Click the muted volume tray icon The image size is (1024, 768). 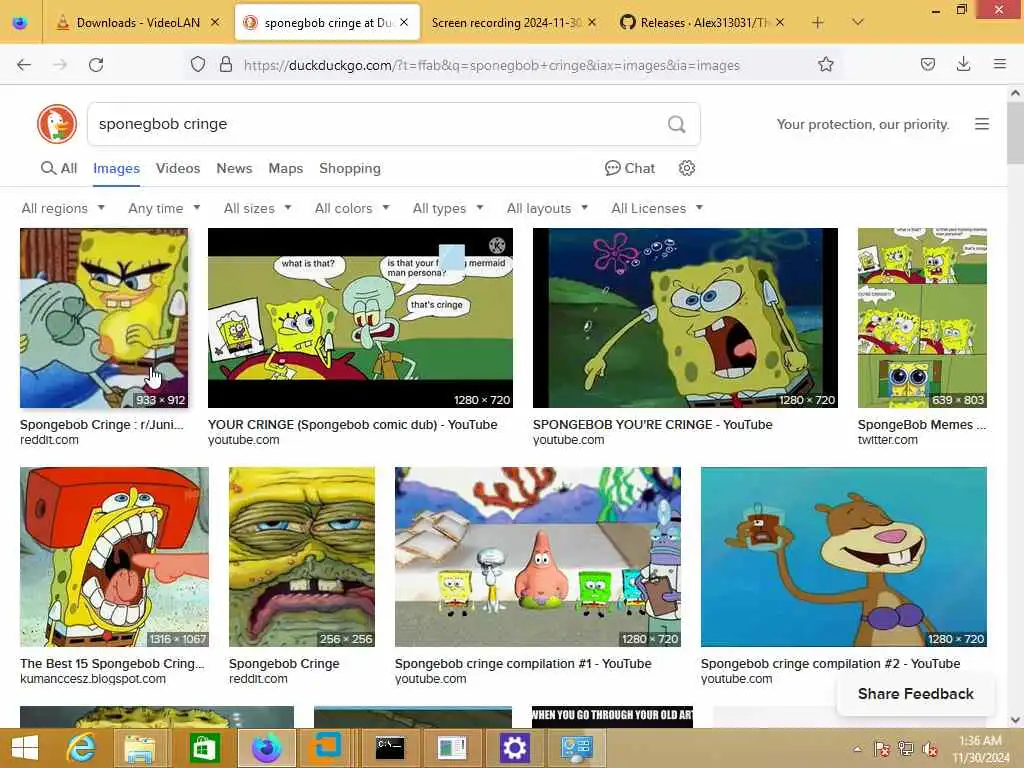pos(930,750)
